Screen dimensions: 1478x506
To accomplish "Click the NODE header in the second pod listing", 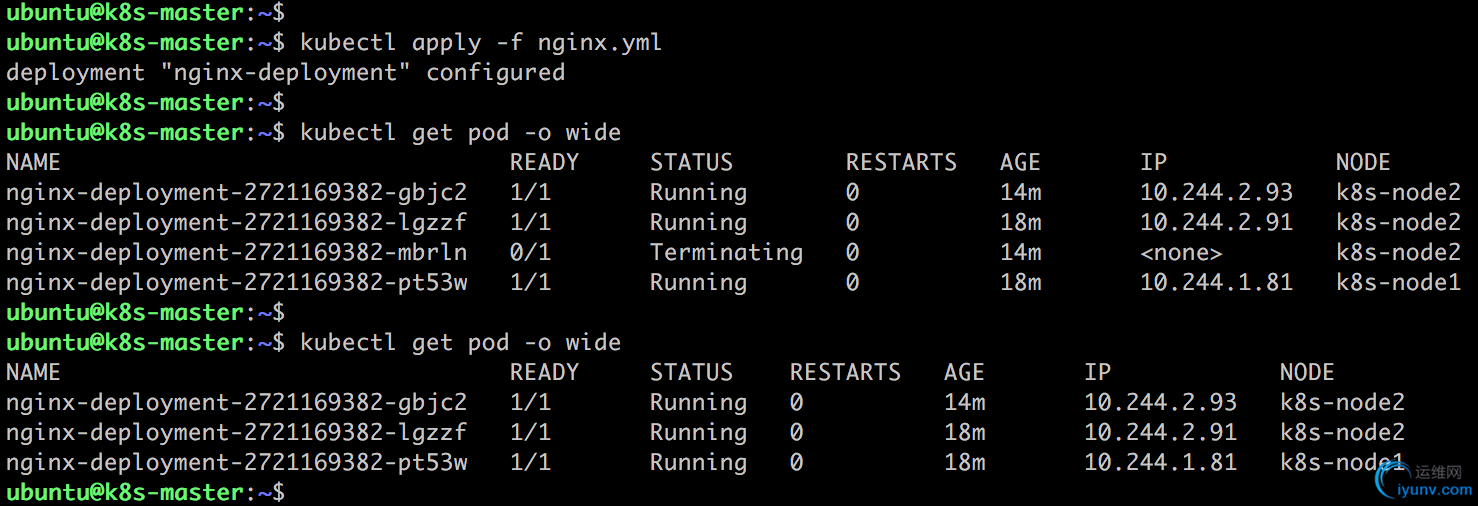I will coord(1307,373).
